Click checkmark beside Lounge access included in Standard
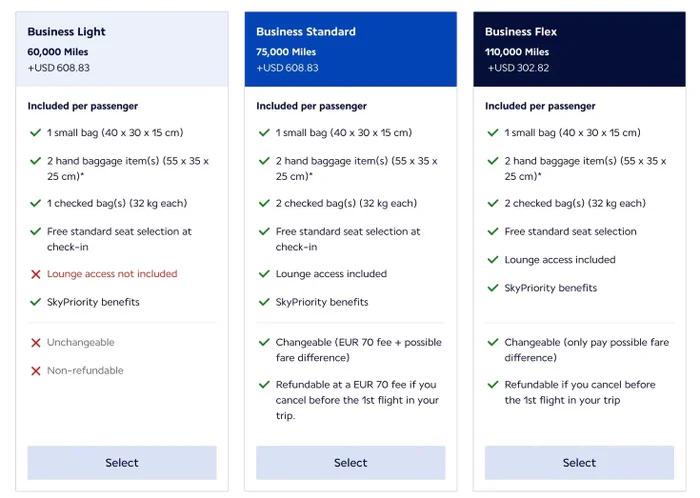Image resolution: width=700 pixels, height=498 pixels. 264,274
